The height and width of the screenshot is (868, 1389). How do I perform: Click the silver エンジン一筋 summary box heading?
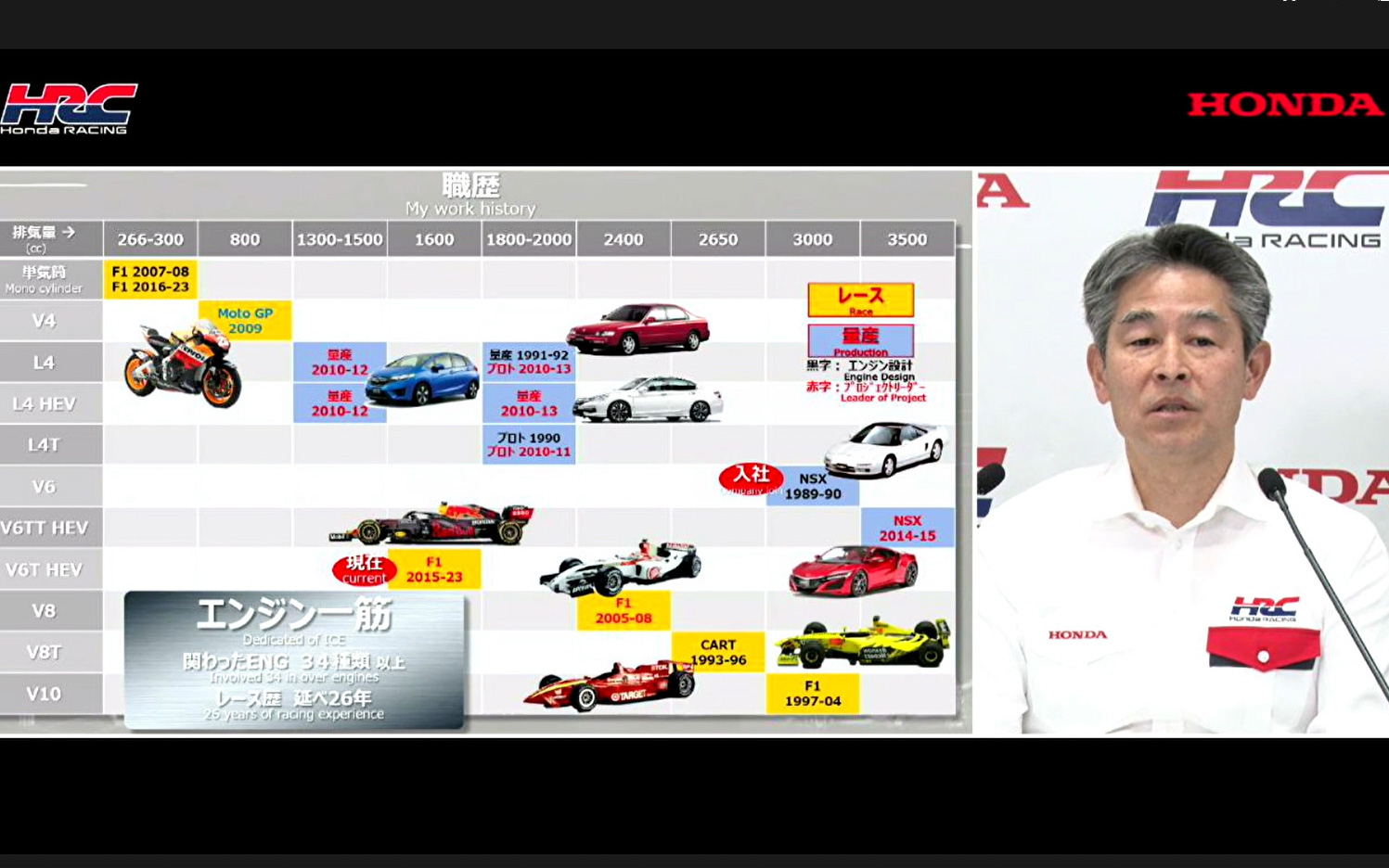(294, 614)
